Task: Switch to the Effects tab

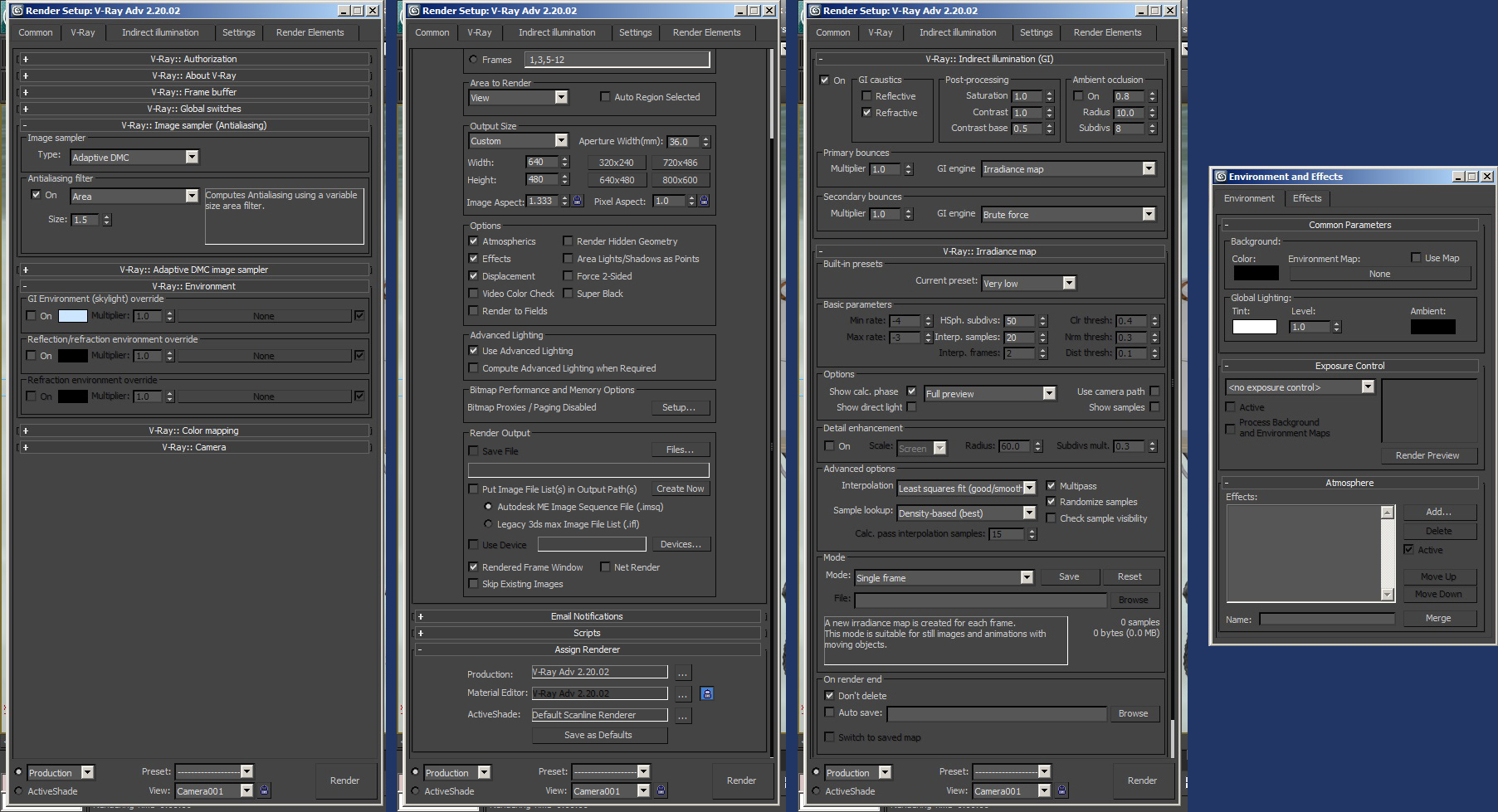Action: pos(1307,198)
